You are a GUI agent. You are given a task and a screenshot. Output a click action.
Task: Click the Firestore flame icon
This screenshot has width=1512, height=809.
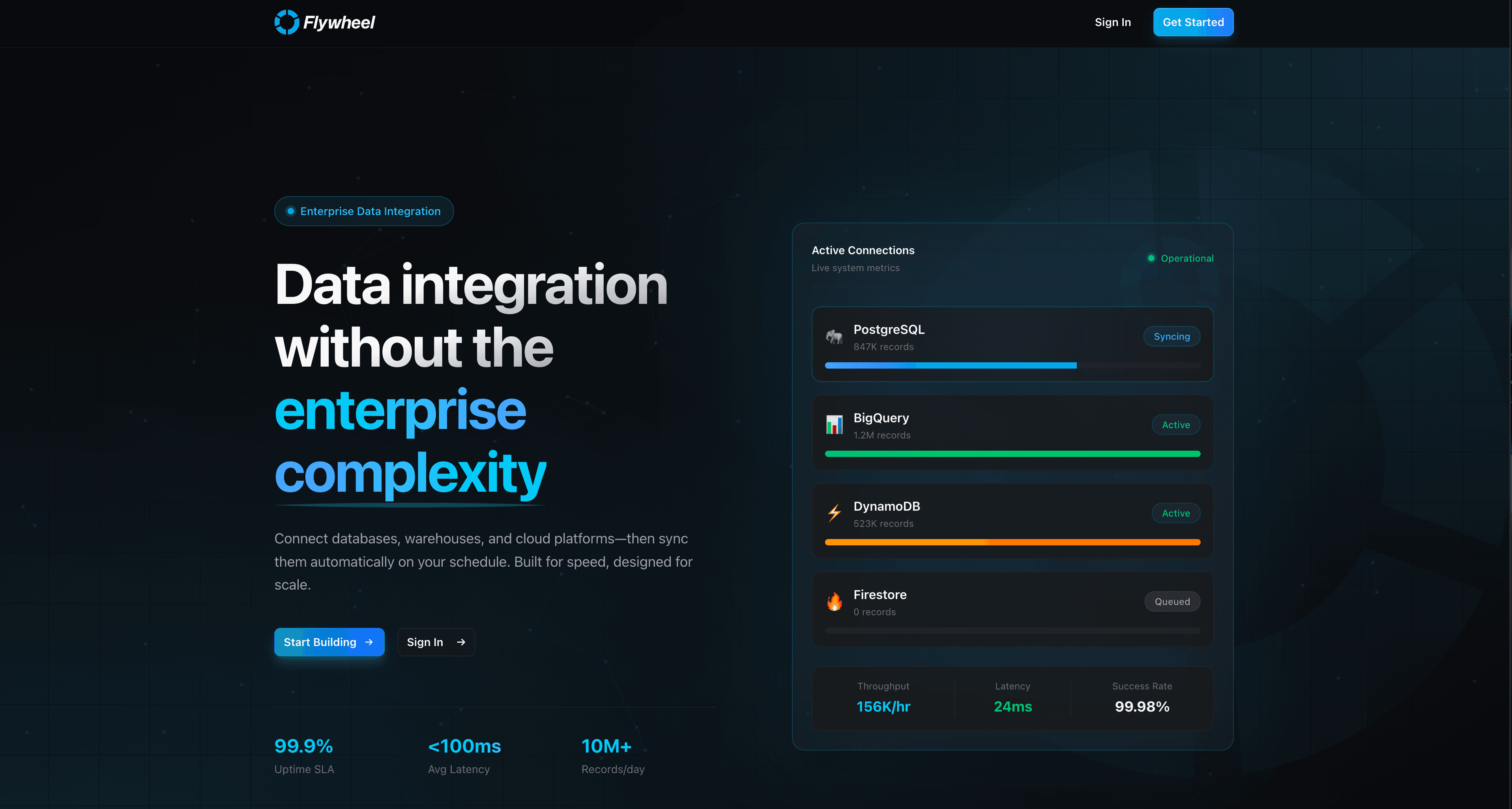pyautogui.click(x=834, y=601)
